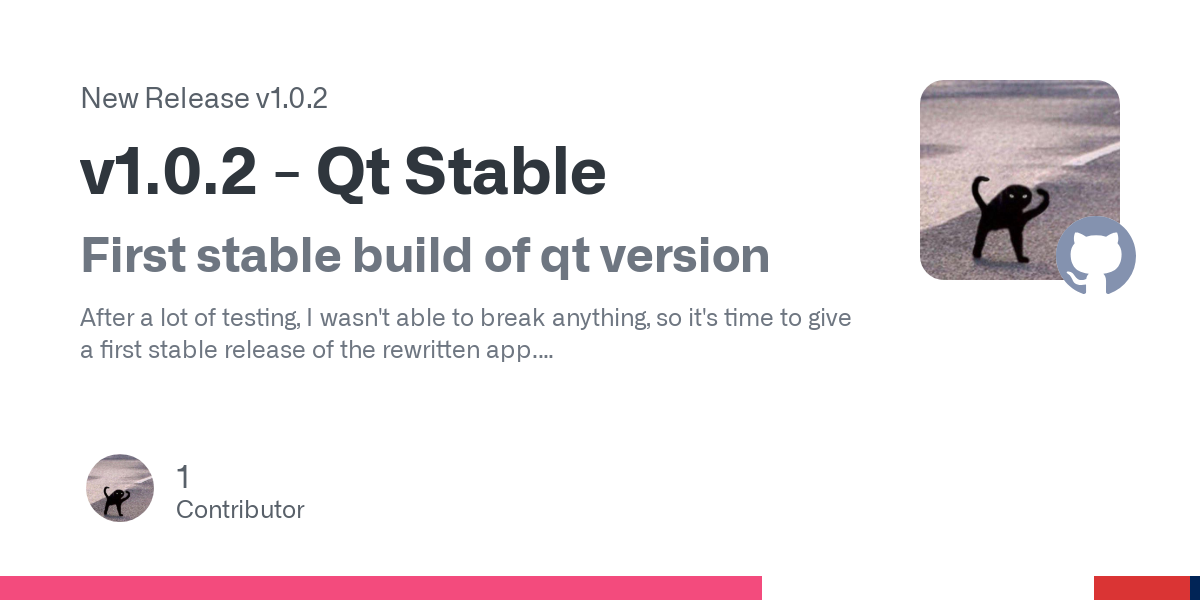Click the pink language bar segment

click(381, 588)
